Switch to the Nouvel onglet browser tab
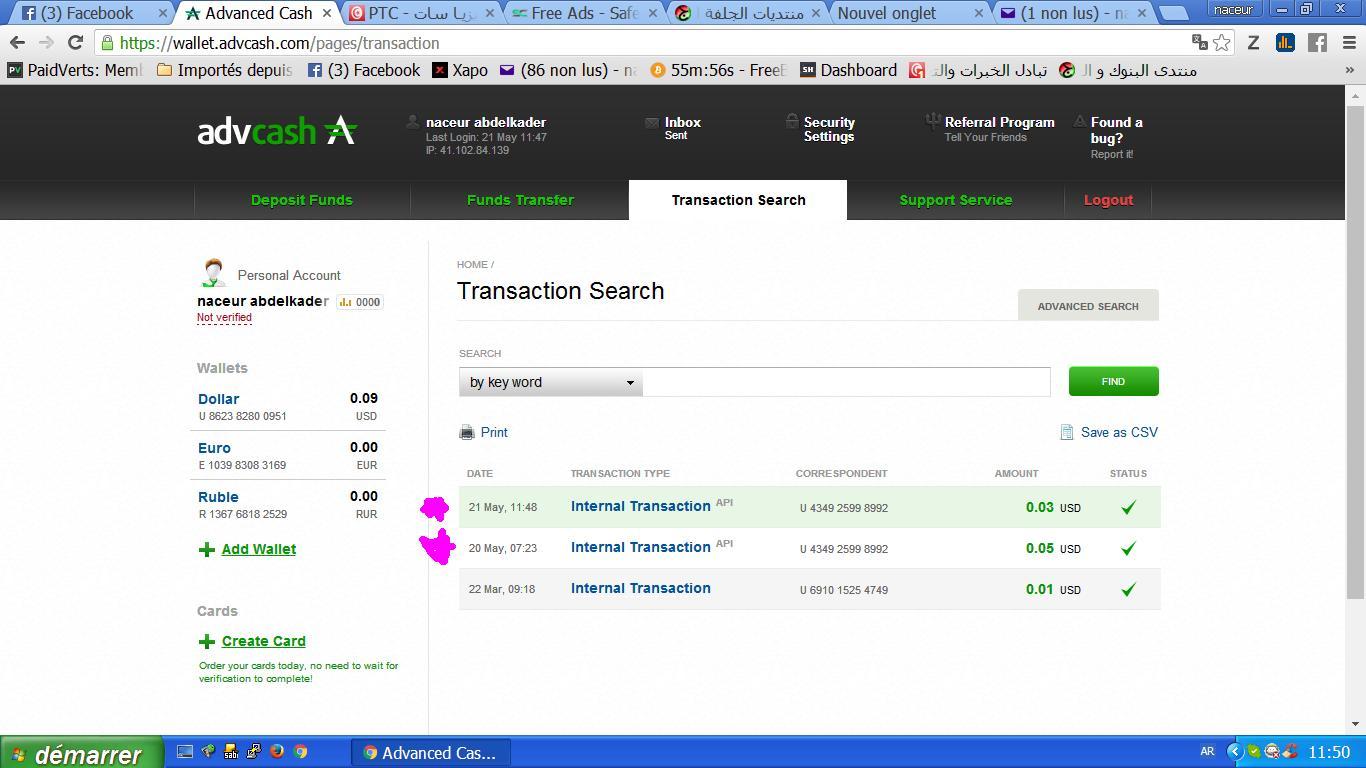This screenshot has width=1366, height=768. [910, 13]
